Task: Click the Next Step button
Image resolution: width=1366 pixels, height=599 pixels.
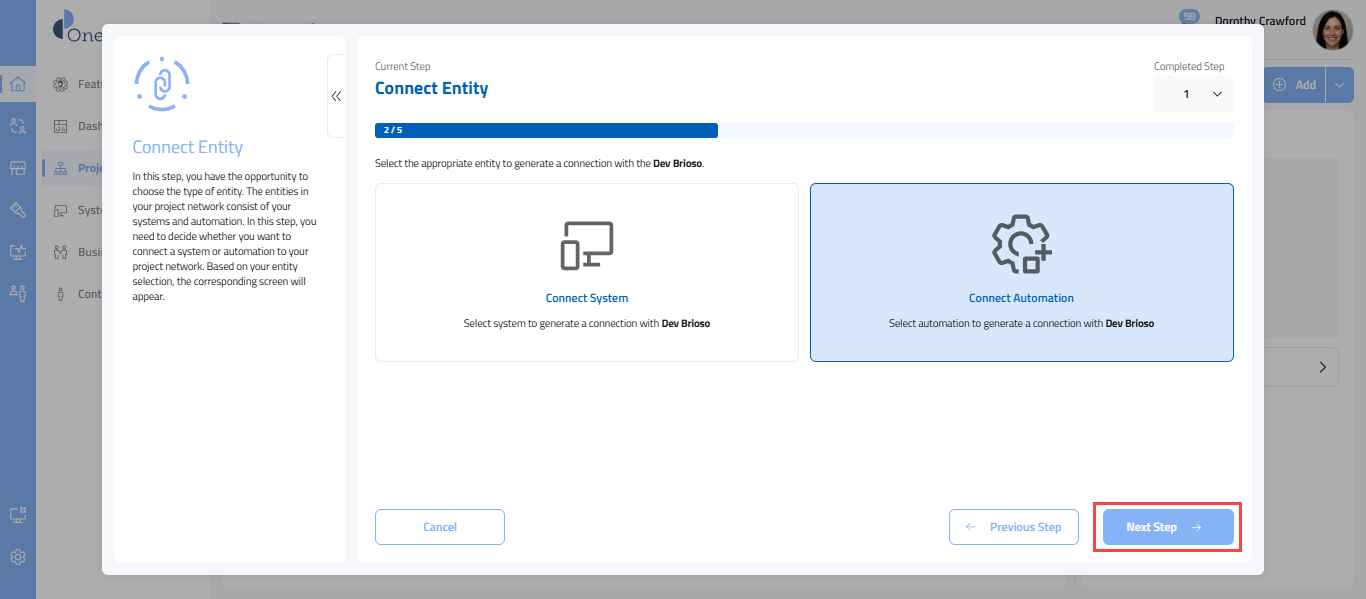Action: click(x=1167, y=527)
